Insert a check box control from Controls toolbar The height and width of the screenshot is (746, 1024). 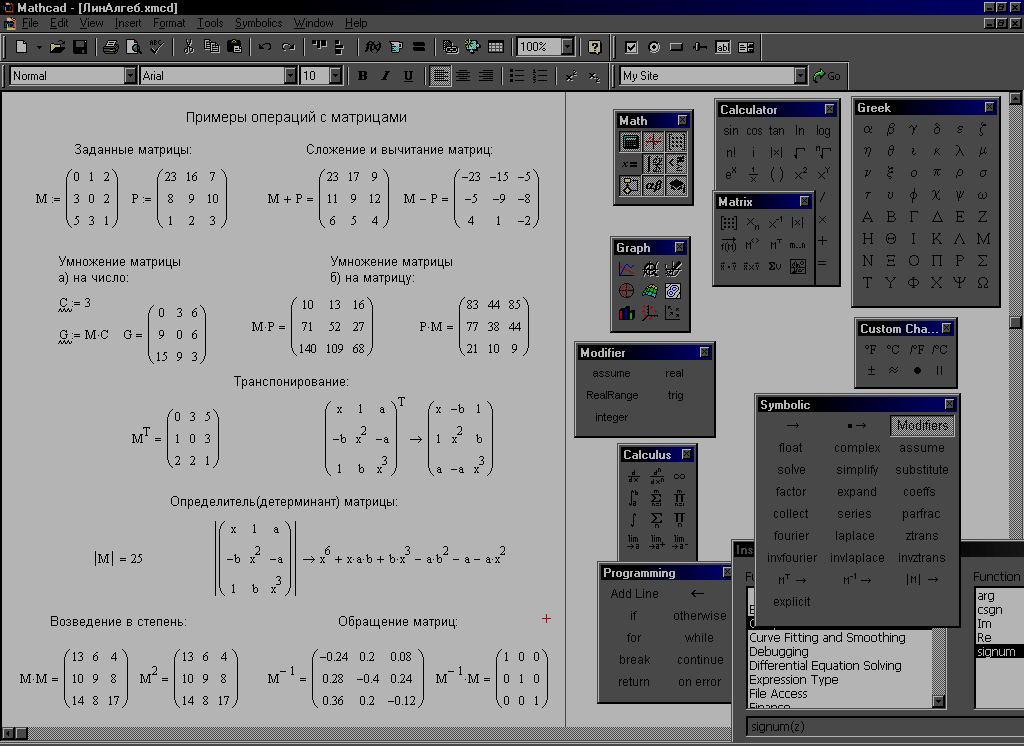point(631,47)
